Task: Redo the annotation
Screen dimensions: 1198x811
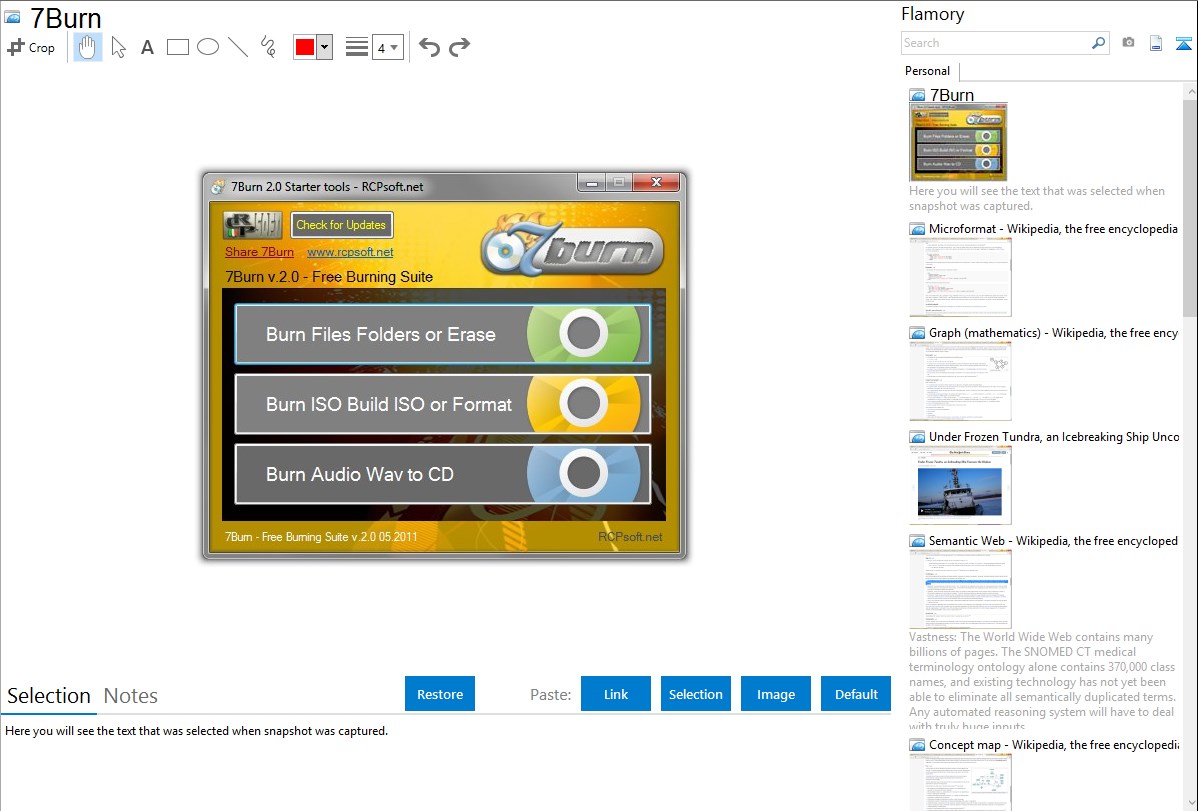Action: (x=459, y=47)
